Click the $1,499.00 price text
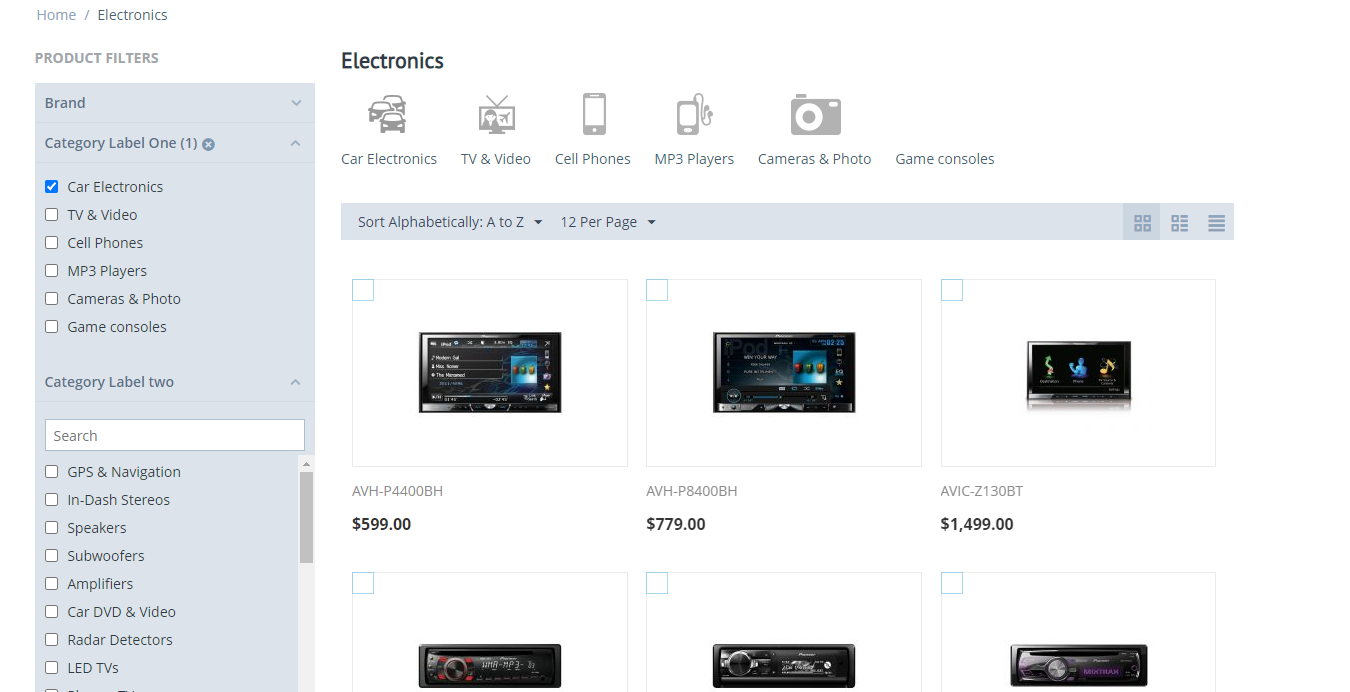Screen dimensions: 1350x692 (977, 524)
